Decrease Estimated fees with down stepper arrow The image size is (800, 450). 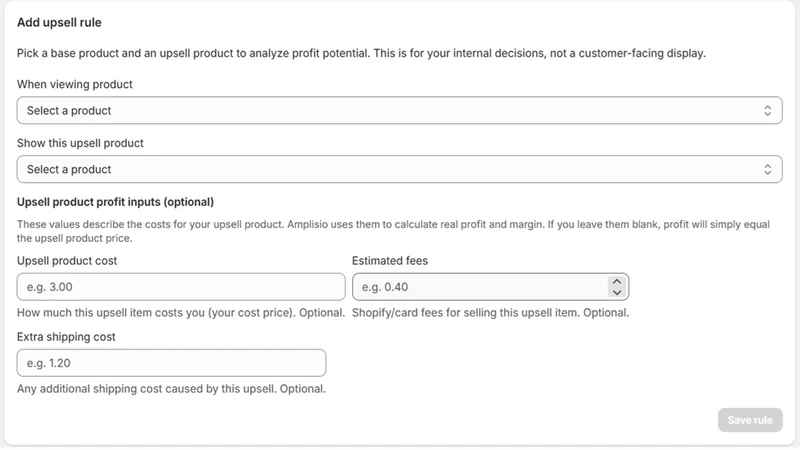tap(617, 292)
